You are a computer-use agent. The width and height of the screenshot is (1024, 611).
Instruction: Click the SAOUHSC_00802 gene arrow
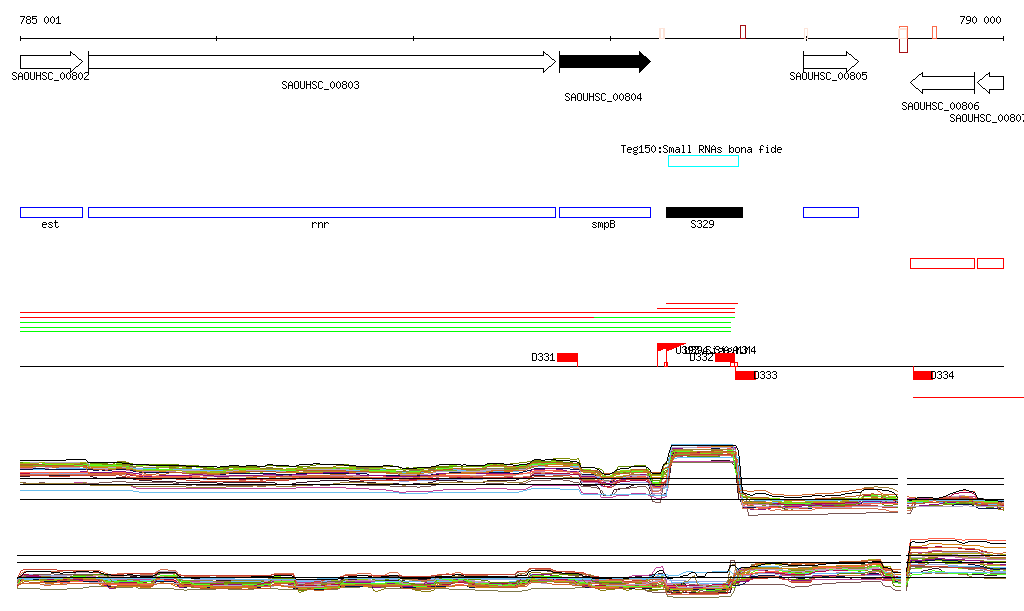[x=51, y=62]
